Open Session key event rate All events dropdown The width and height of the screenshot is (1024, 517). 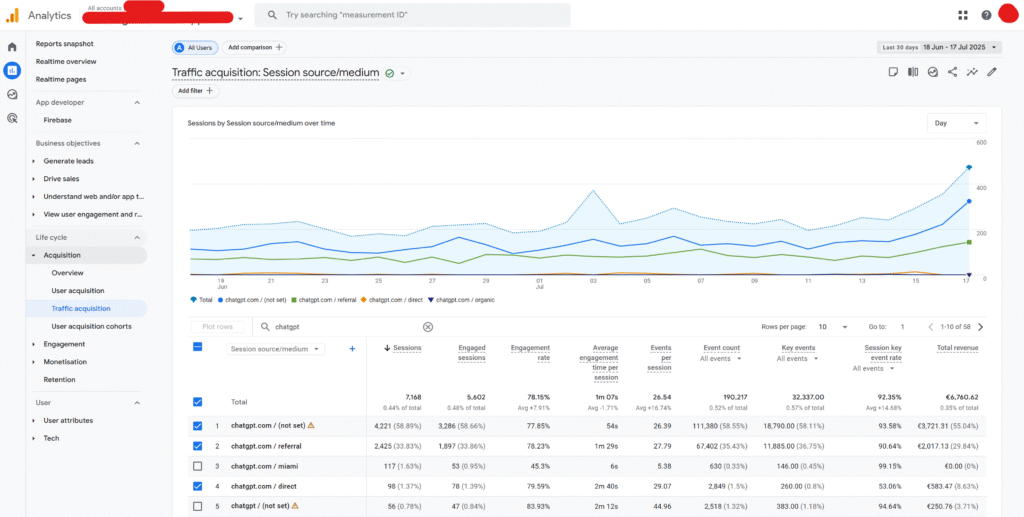874,369
